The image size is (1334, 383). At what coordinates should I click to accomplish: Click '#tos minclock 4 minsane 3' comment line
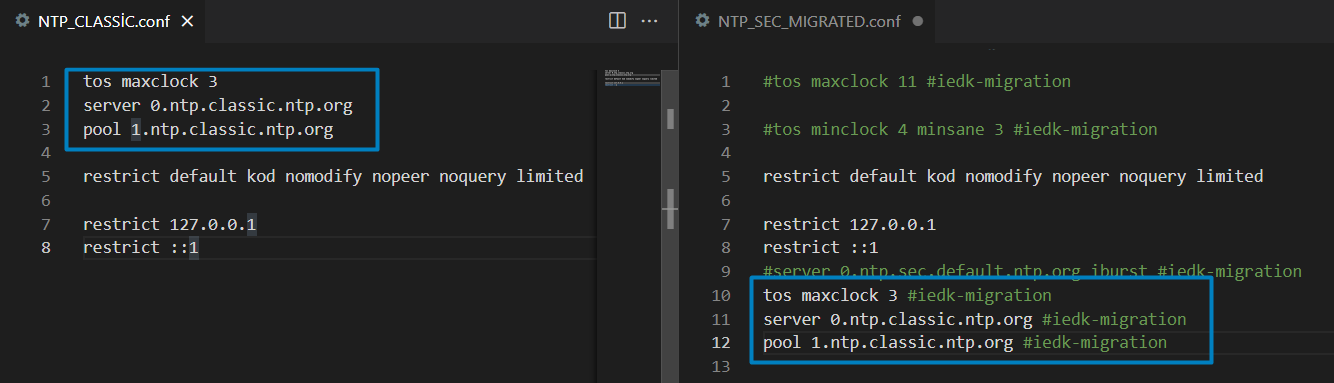tap(960, 129)
